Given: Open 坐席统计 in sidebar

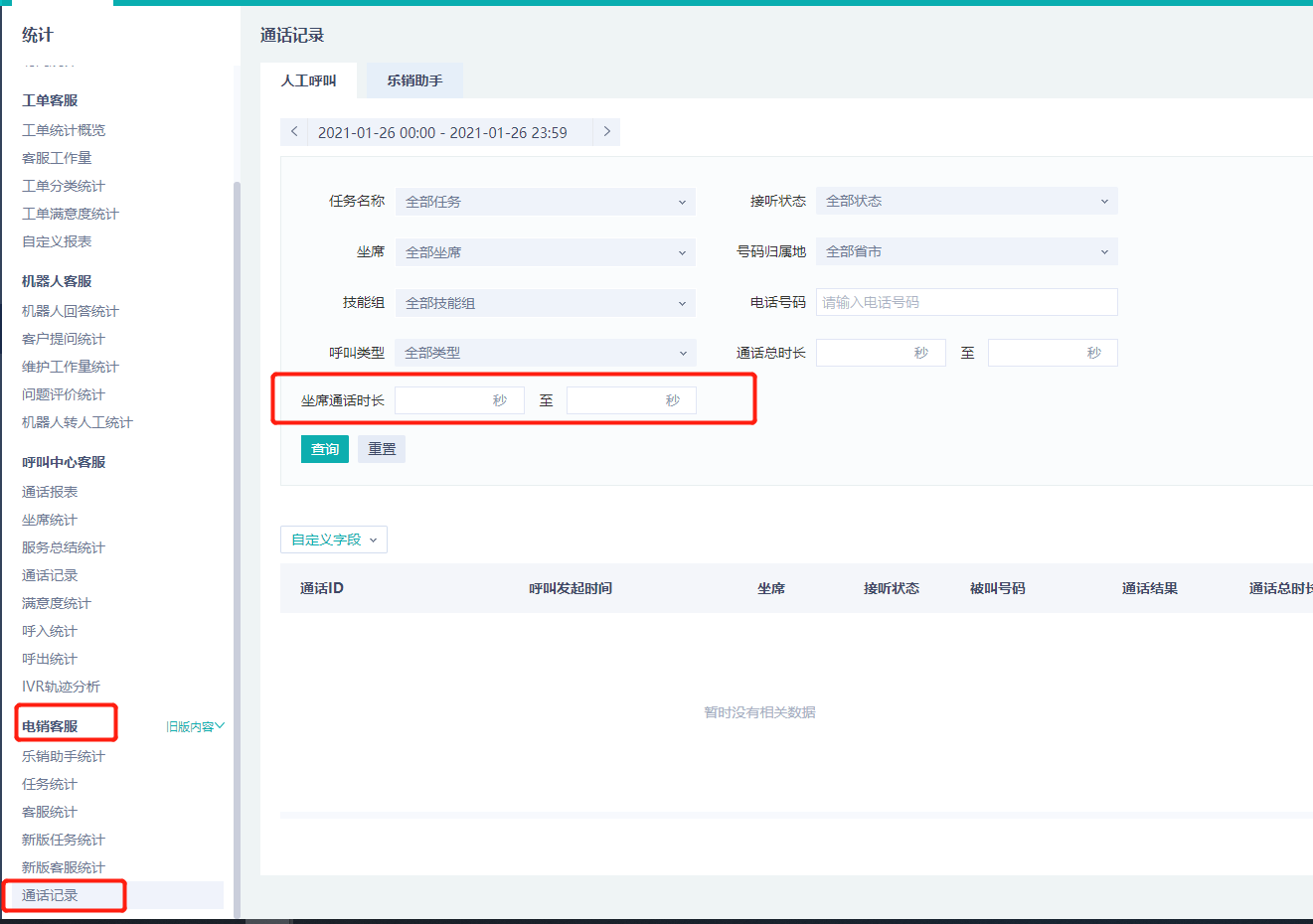Looking at the screenshot, I should pyautogui.click(x=50, y=520).
